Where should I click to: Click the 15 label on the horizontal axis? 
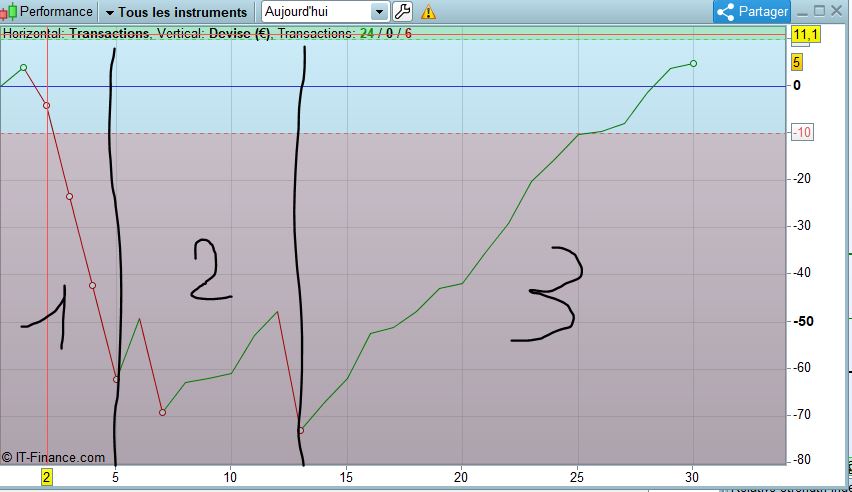tap(346, 477)
